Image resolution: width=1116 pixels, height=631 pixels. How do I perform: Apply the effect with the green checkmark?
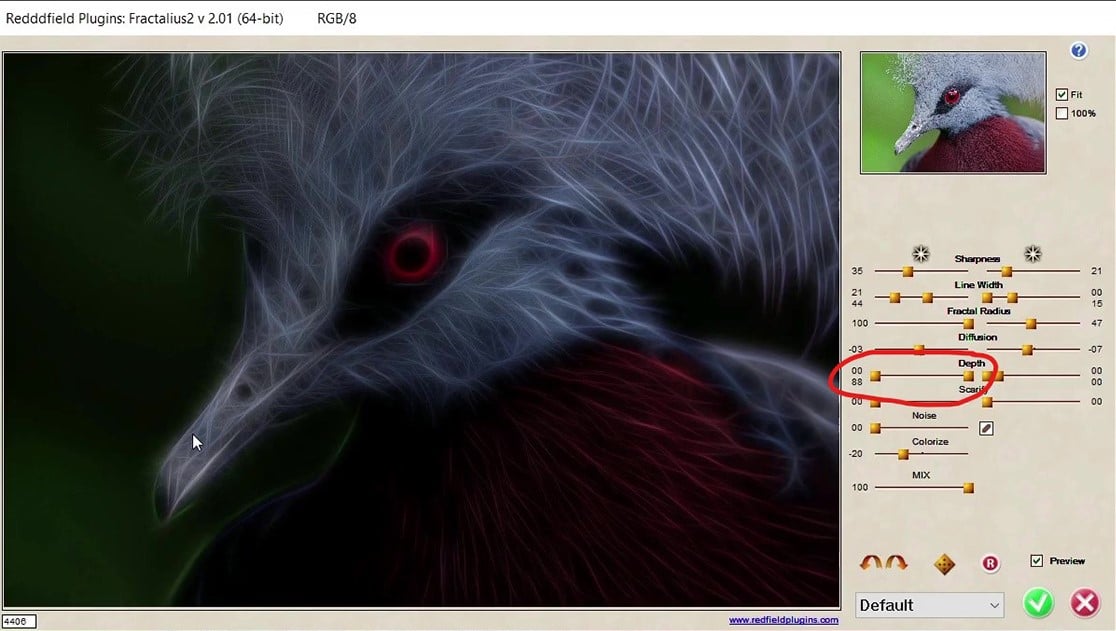[x=1038, y=603]
